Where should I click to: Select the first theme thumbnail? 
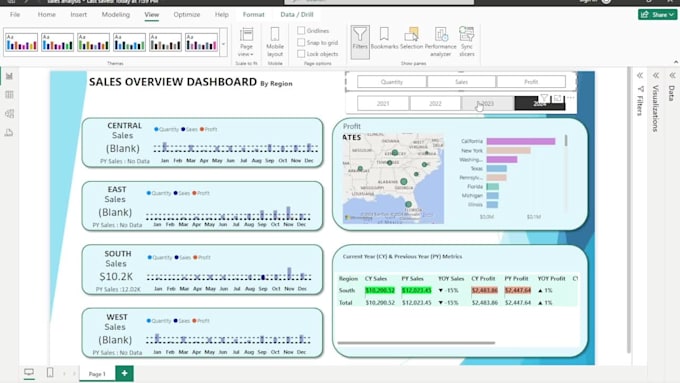point(21,43)
